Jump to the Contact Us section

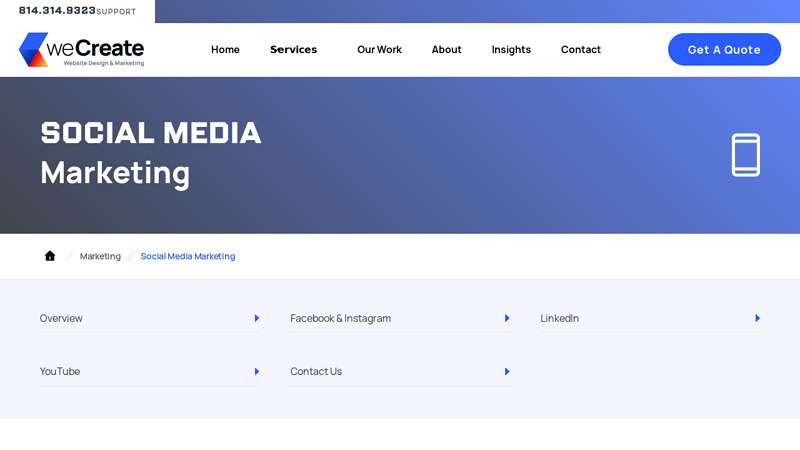pyautogui.click(x=399, y=371)
